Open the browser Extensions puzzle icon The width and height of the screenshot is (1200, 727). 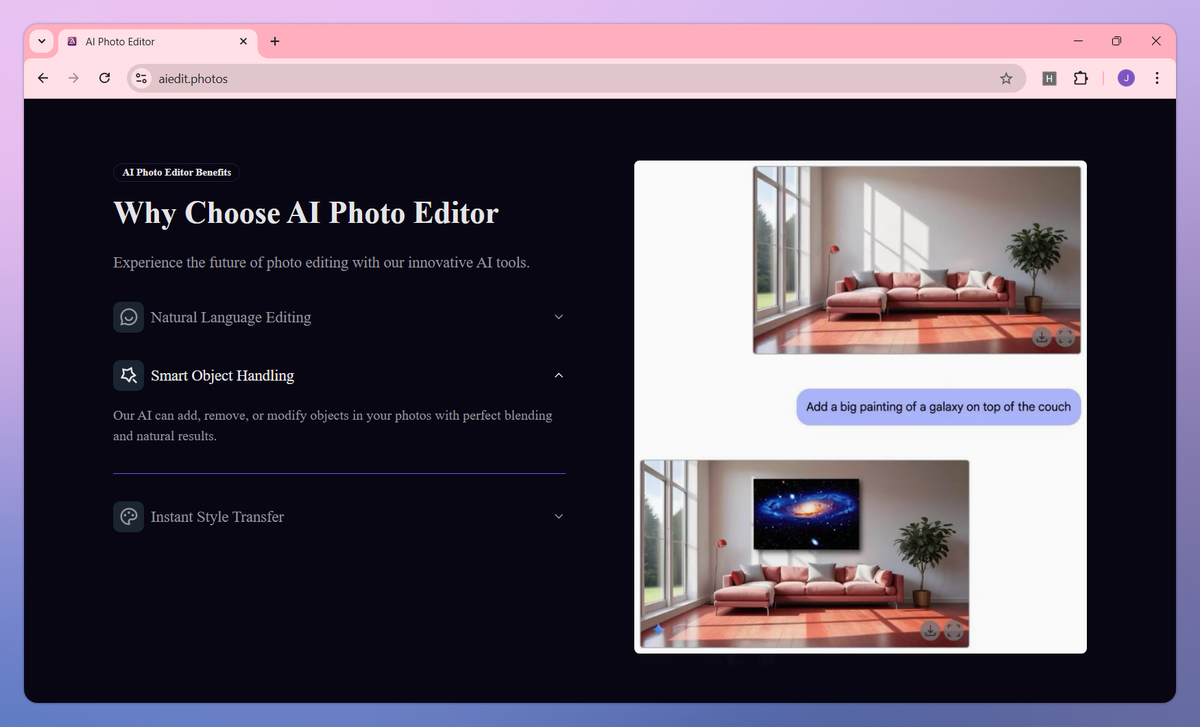tap(1080, 78)
